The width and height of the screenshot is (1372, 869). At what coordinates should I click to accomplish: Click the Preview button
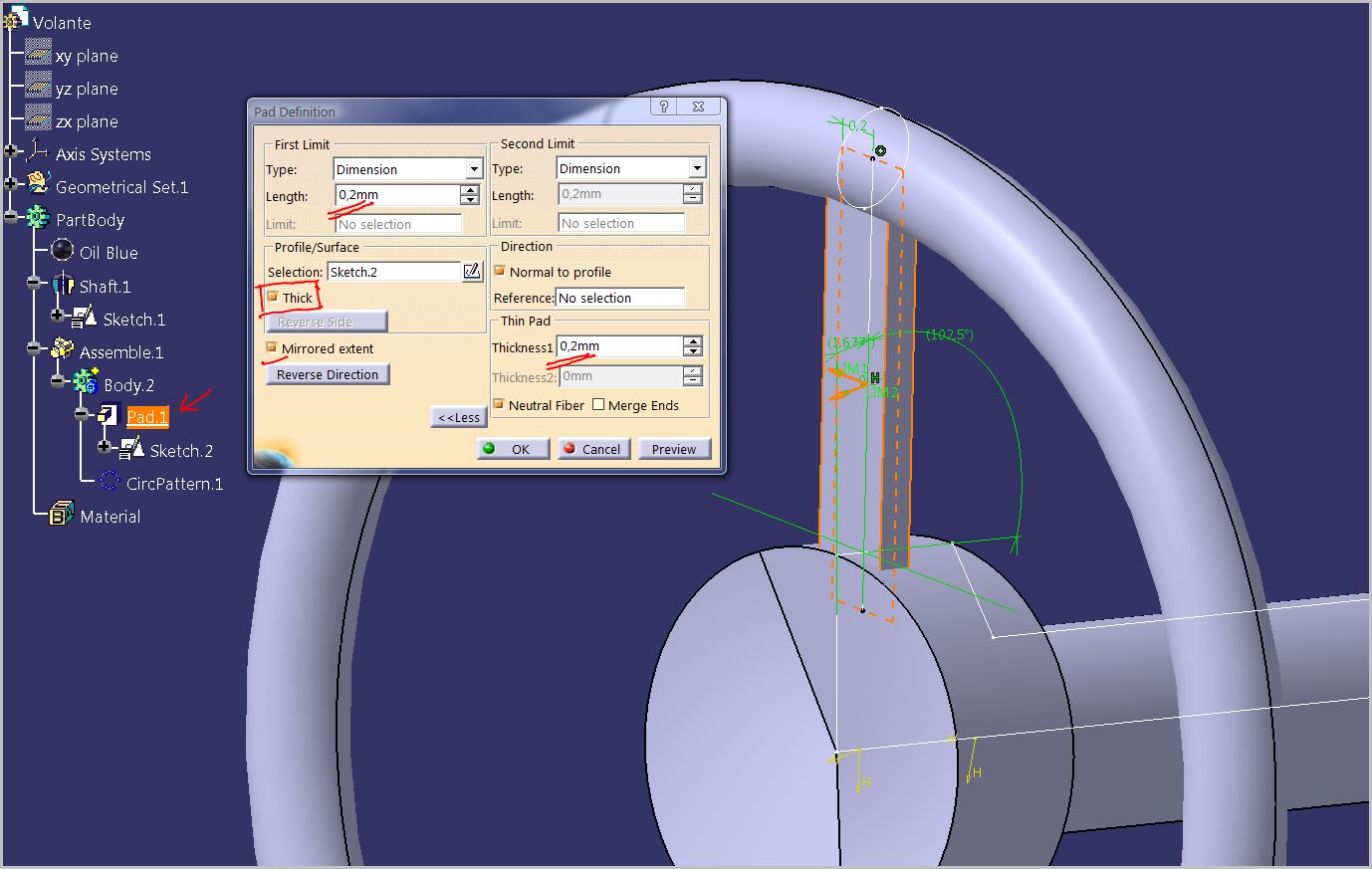click(674, 449)
